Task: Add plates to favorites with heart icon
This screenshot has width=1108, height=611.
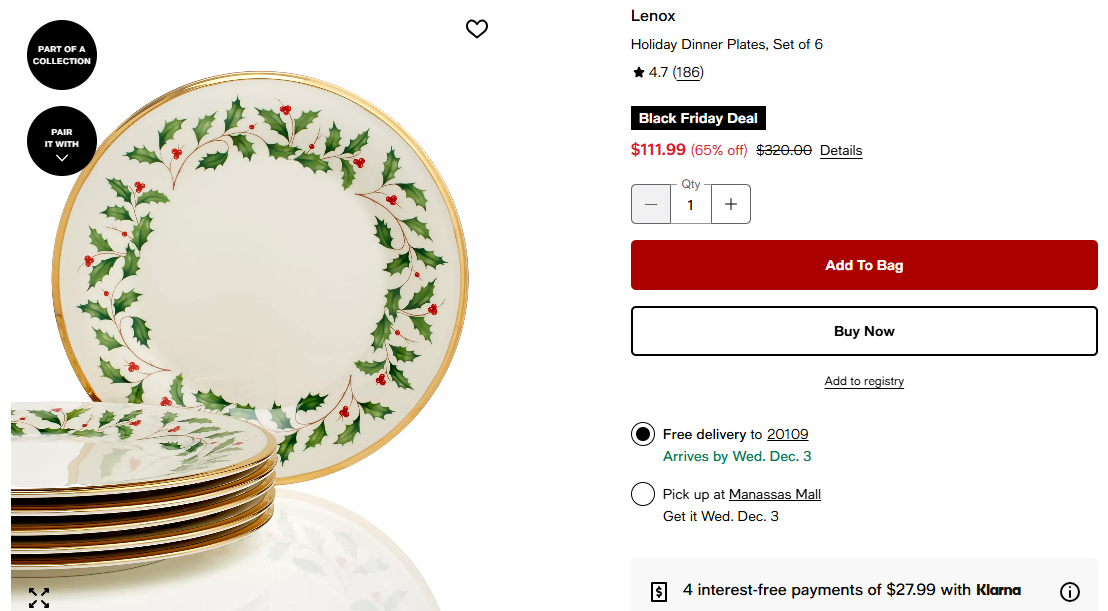Action: pyautogui.click(x=477, y=29)
